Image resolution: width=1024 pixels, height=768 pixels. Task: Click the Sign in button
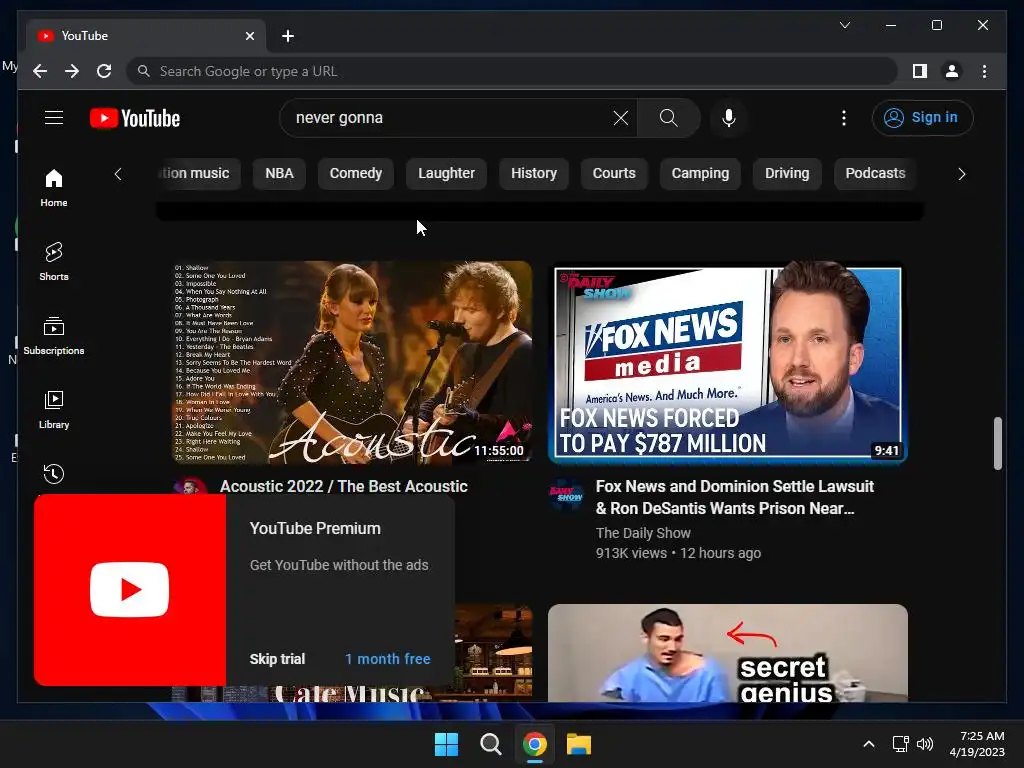click(x=922, y=118)
